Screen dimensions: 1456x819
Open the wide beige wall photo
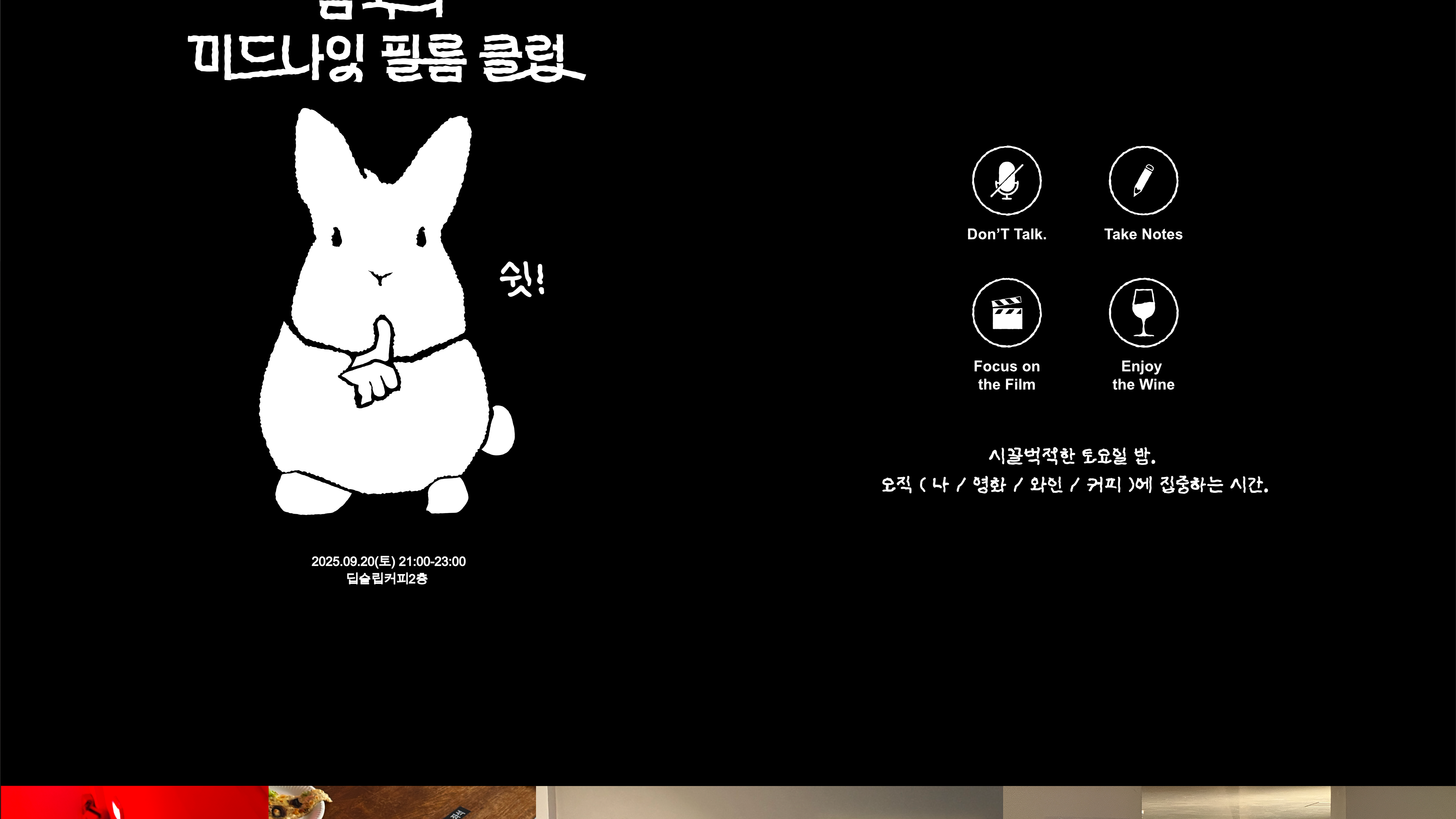(769, 803)
